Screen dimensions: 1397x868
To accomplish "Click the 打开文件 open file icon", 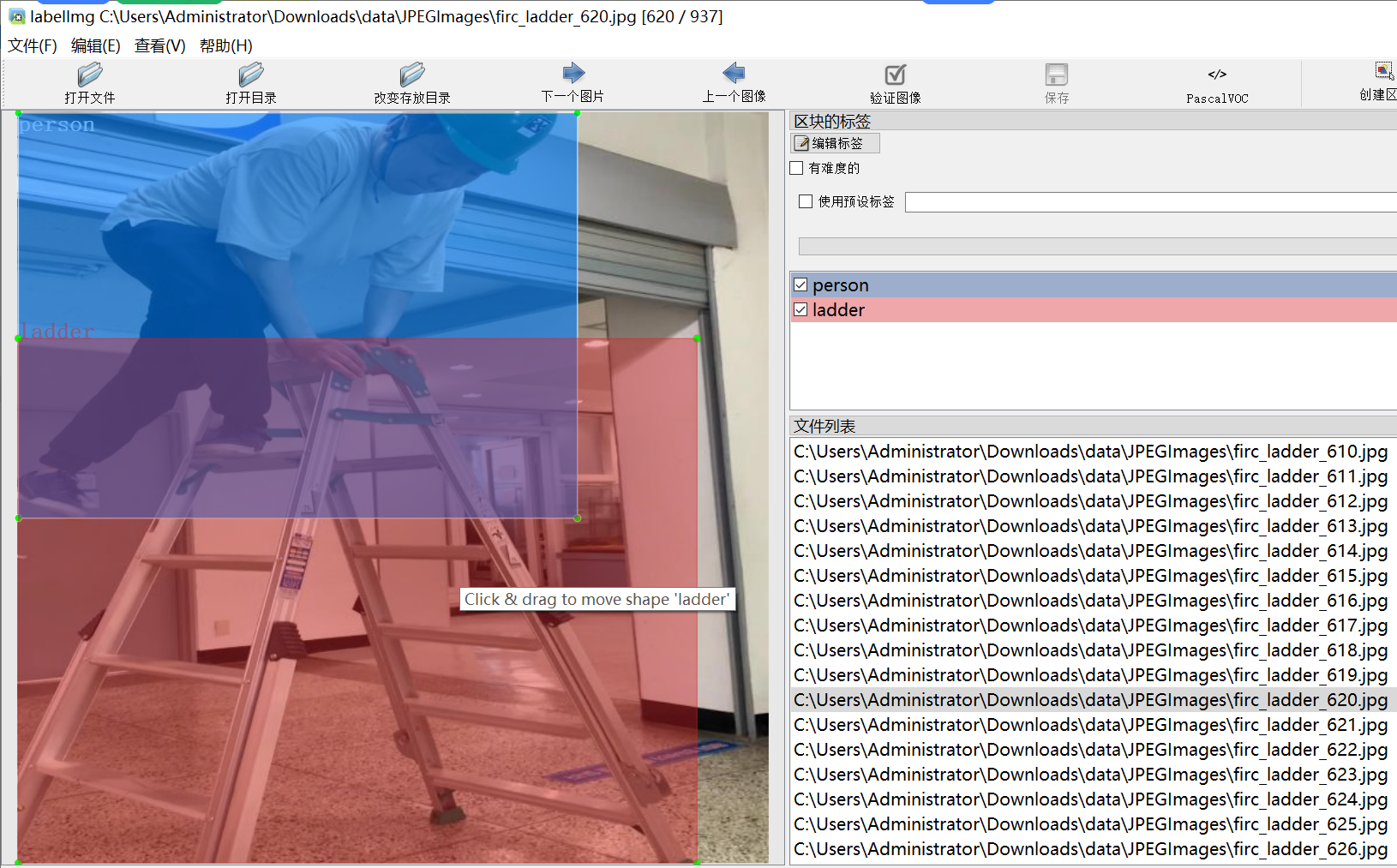I will pyautogui.click(x=90, y=75).
